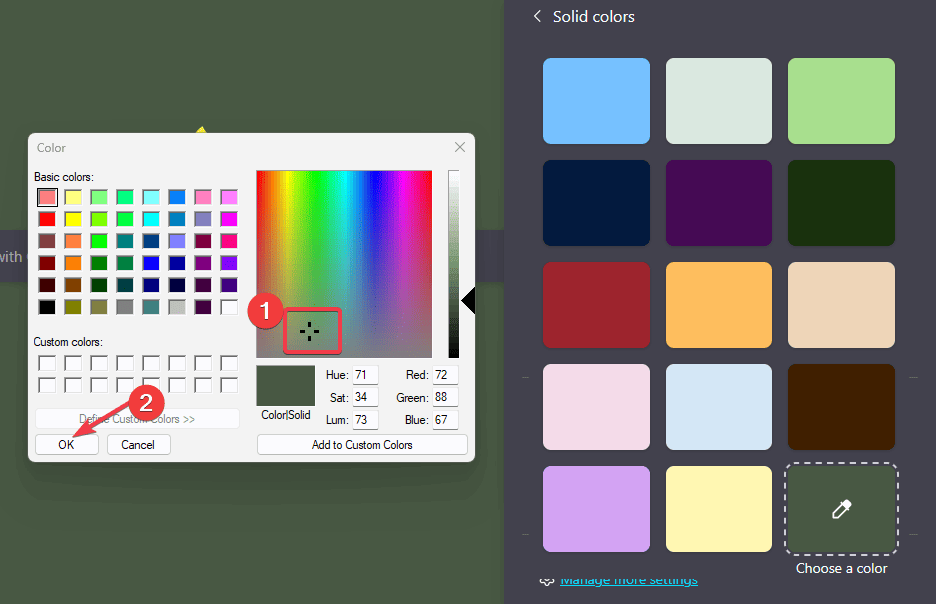Confirm color with the OK button

point(67,445)
